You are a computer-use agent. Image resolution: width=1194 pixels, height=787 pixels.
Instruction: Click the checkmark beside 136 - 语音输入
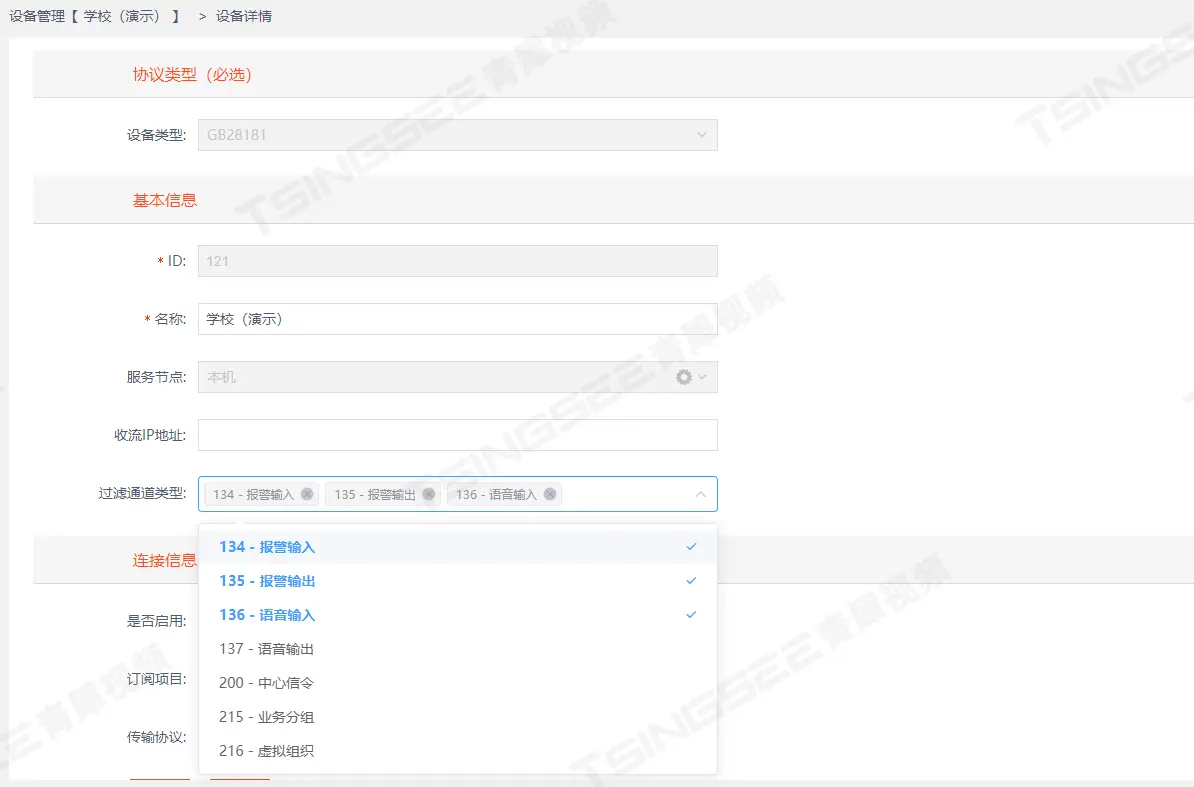click(691, 615)
